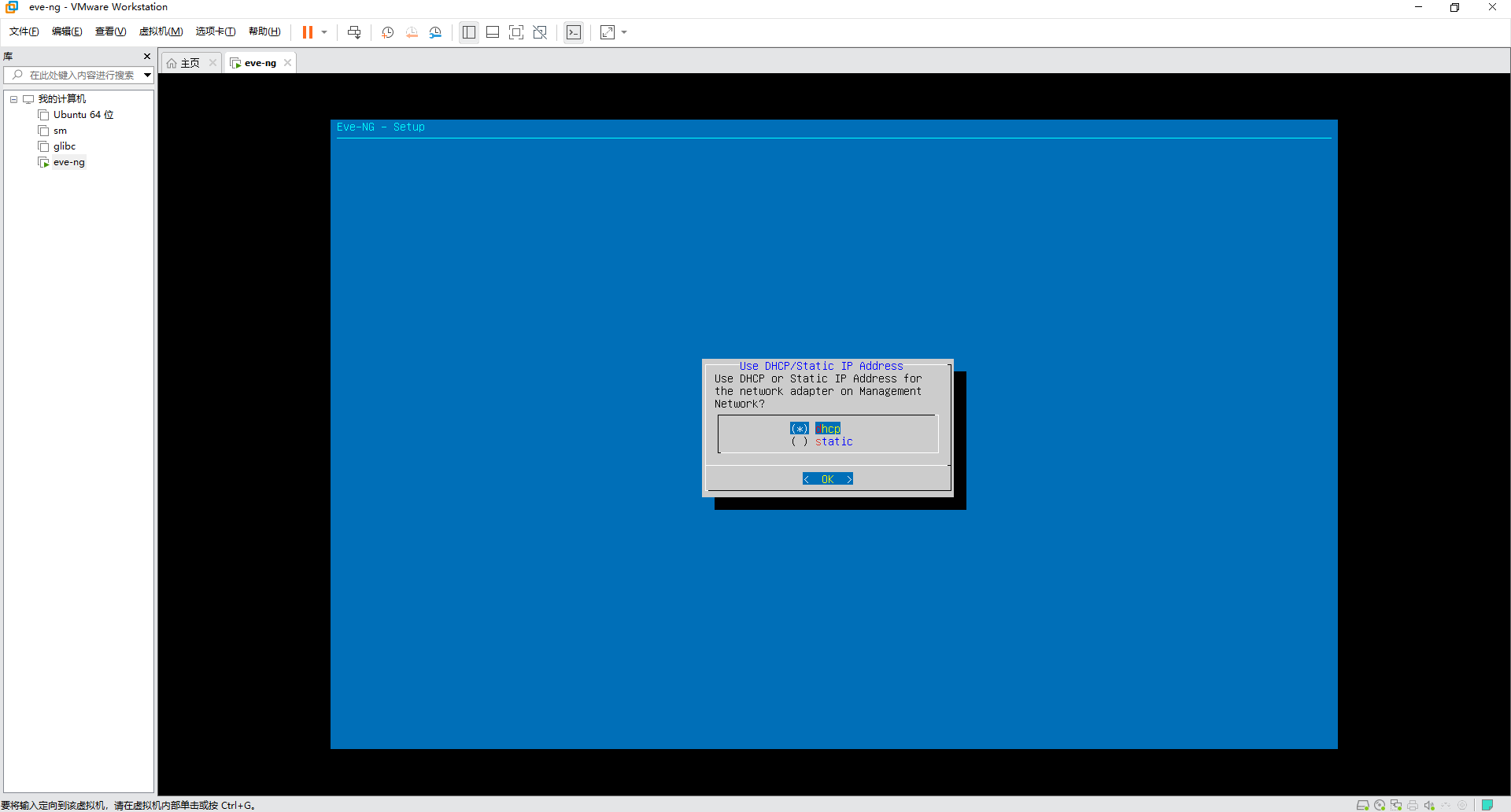Click the library search input field

coord(77,75)
